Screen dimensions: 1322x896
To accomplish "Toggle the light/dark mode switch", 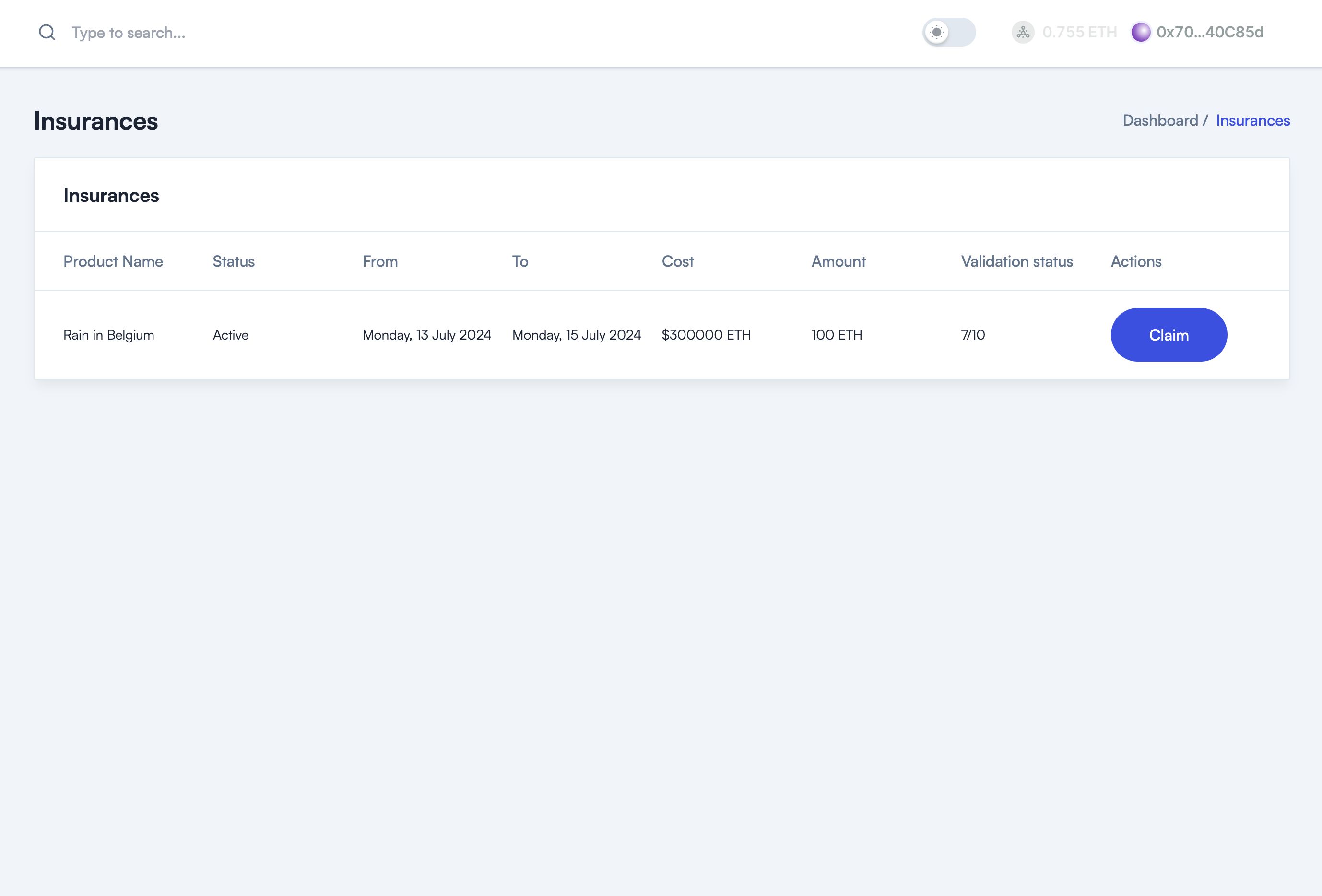I will (x=949, y=33).
